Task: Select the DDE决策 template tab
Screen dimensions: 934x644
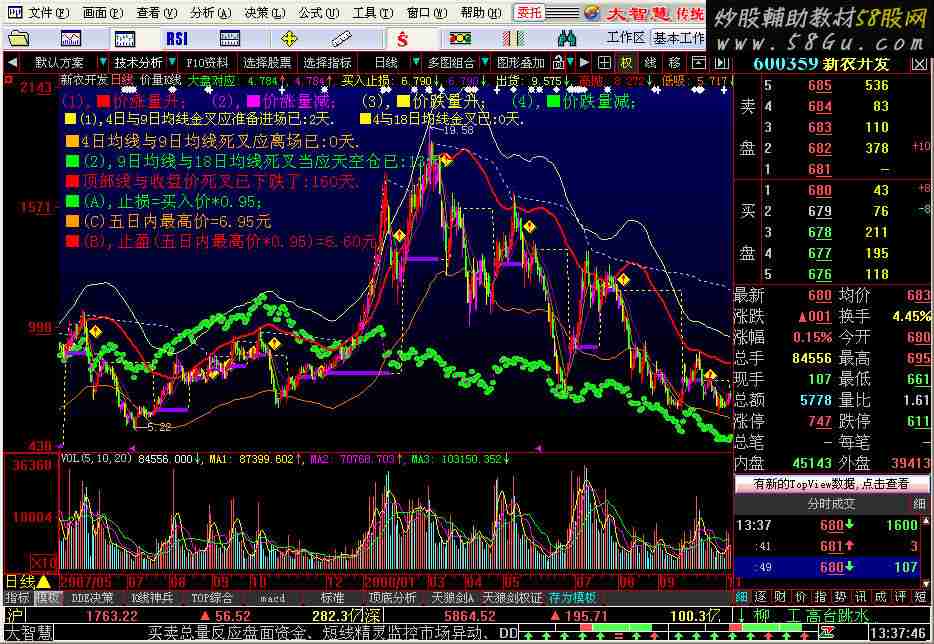Action: point(92,598)
